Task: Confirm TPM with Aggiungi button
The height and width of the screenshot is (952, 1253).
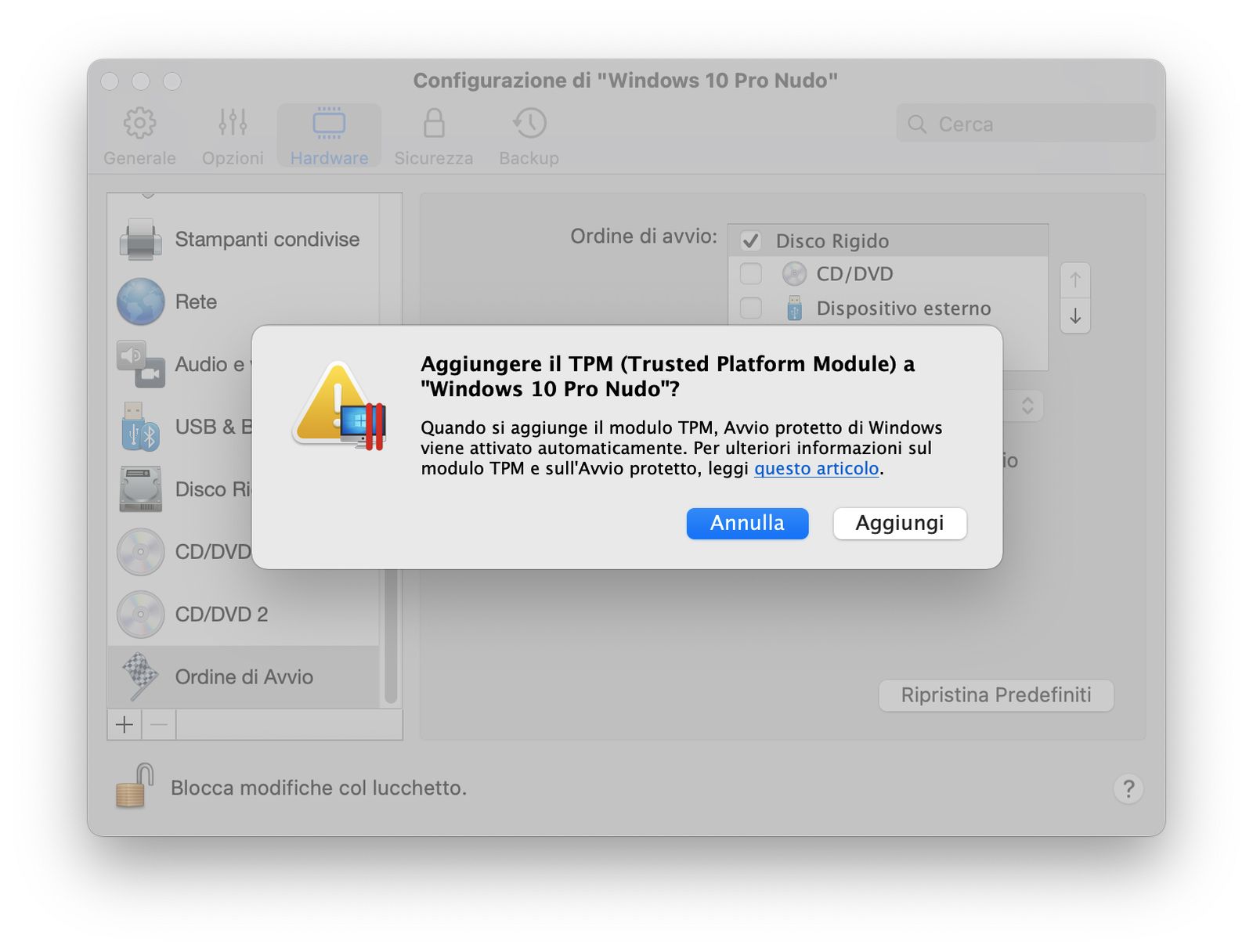Action: click(x=900, y=523)
